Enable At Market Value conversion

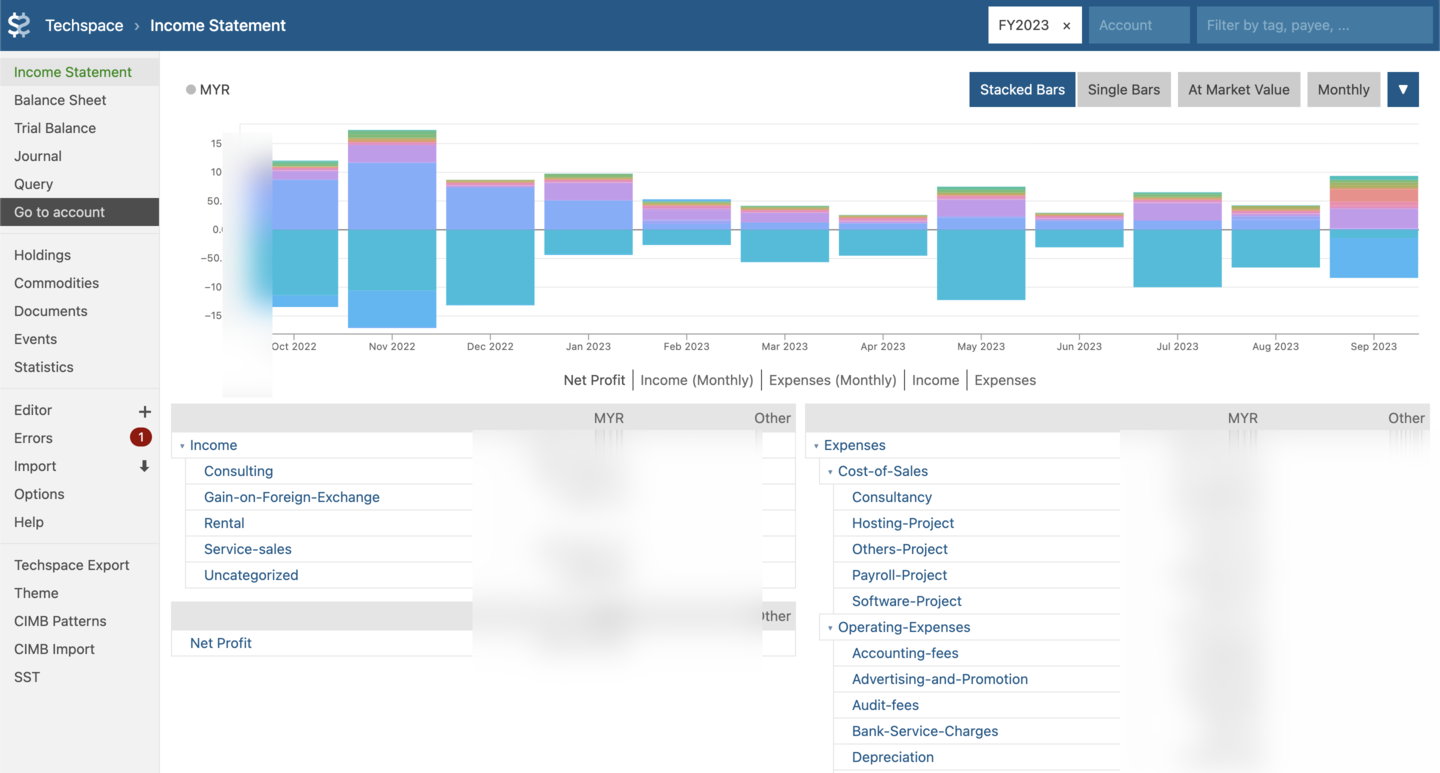[x=1238, y=89]
